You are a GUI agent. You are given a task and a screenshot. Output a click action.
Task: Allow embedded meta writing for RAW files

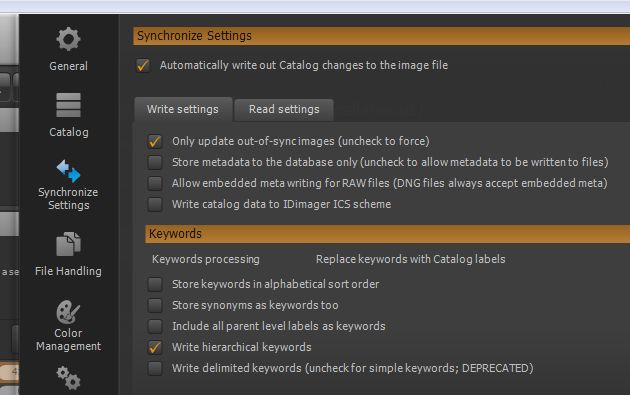tap(155, 183)
